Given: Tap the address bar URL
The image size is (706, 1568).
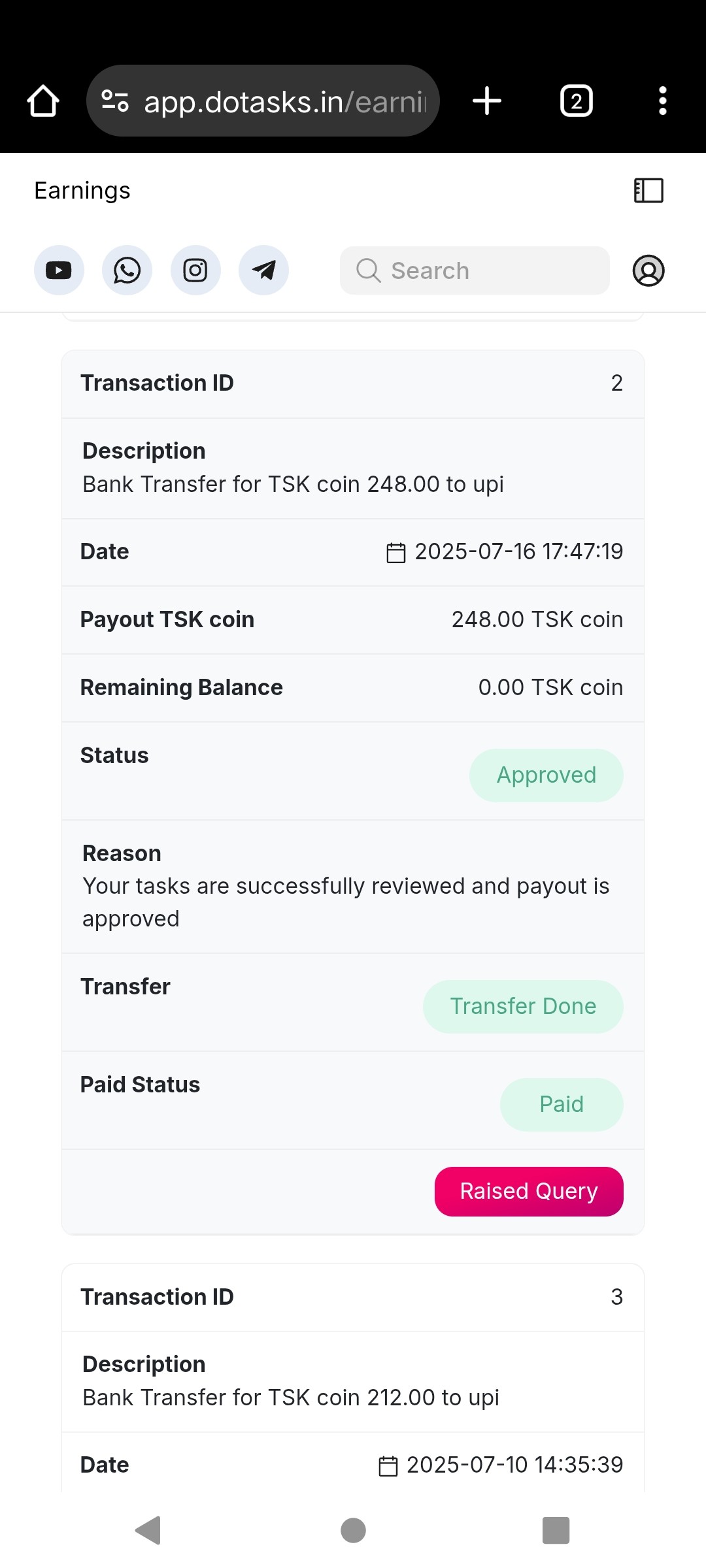Looking at the screenshot, I should 285,102.
